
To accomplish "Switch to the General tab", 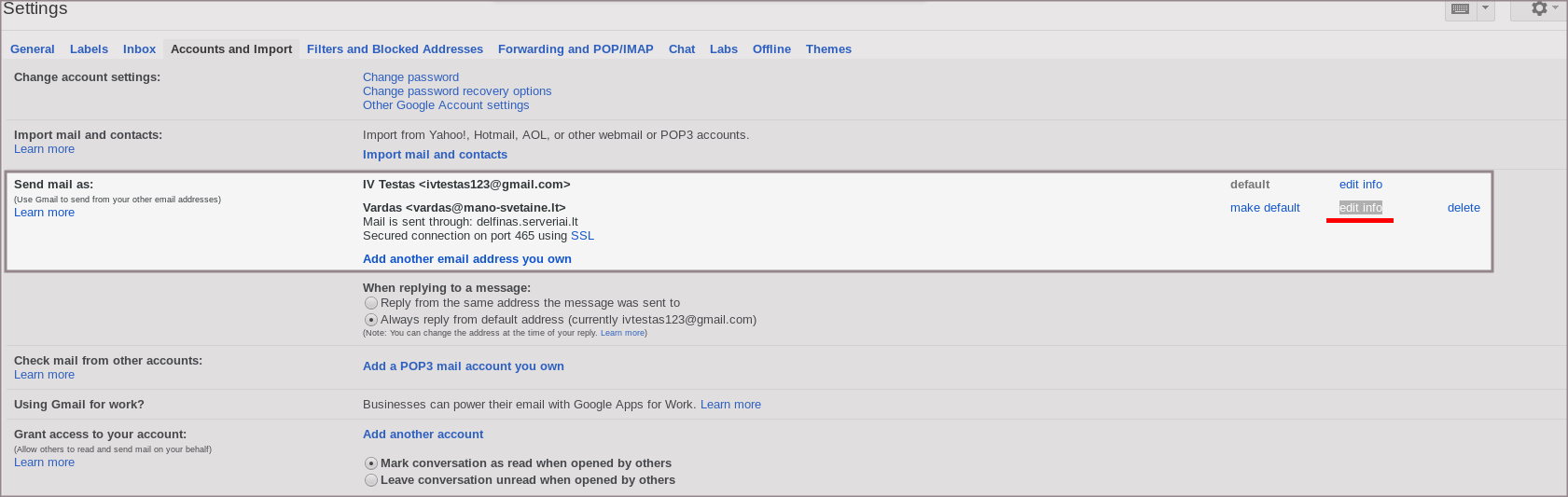I will click(33, 49).
